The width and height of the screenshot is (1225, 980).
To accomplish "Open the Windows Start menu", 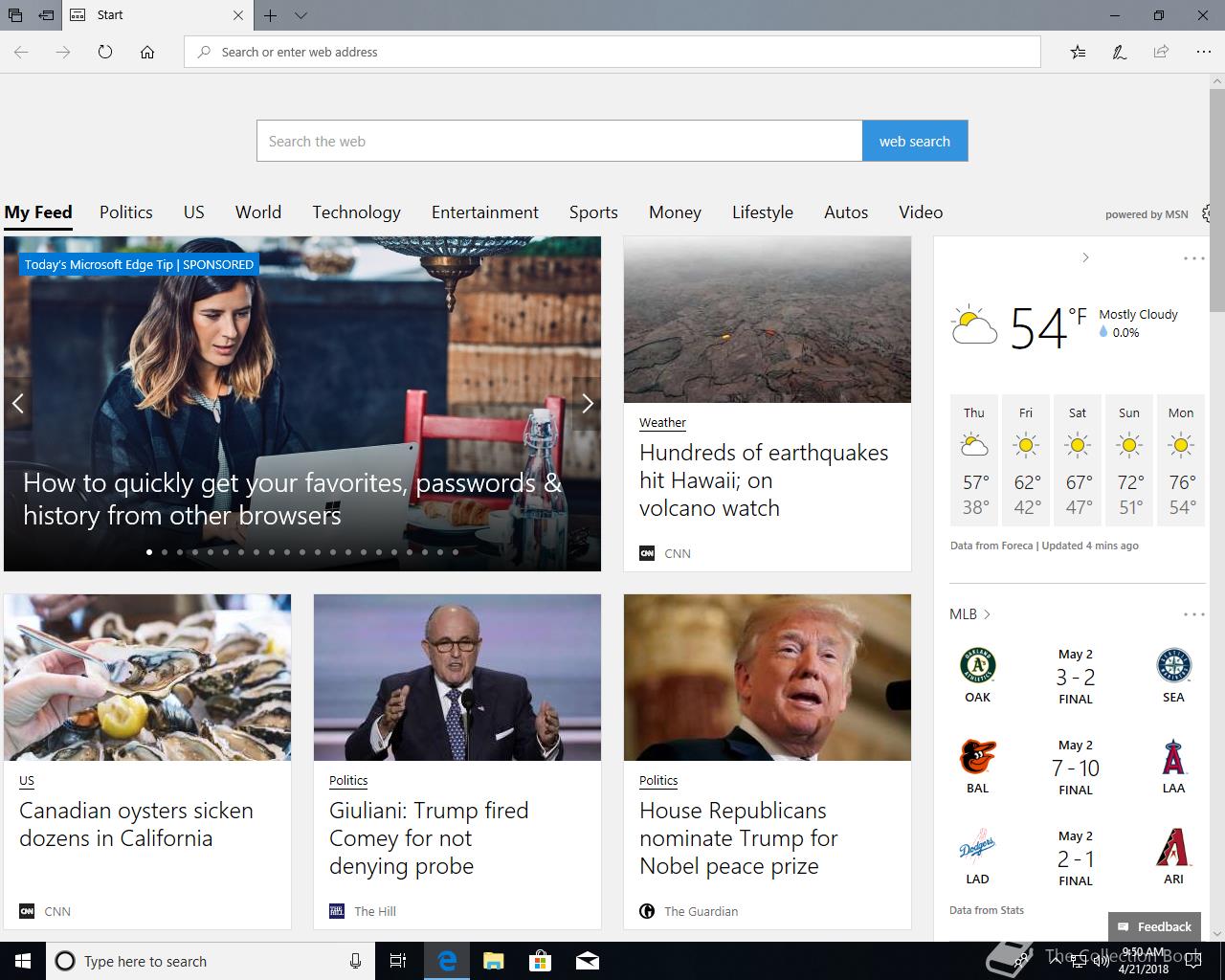I will (23, 961).
